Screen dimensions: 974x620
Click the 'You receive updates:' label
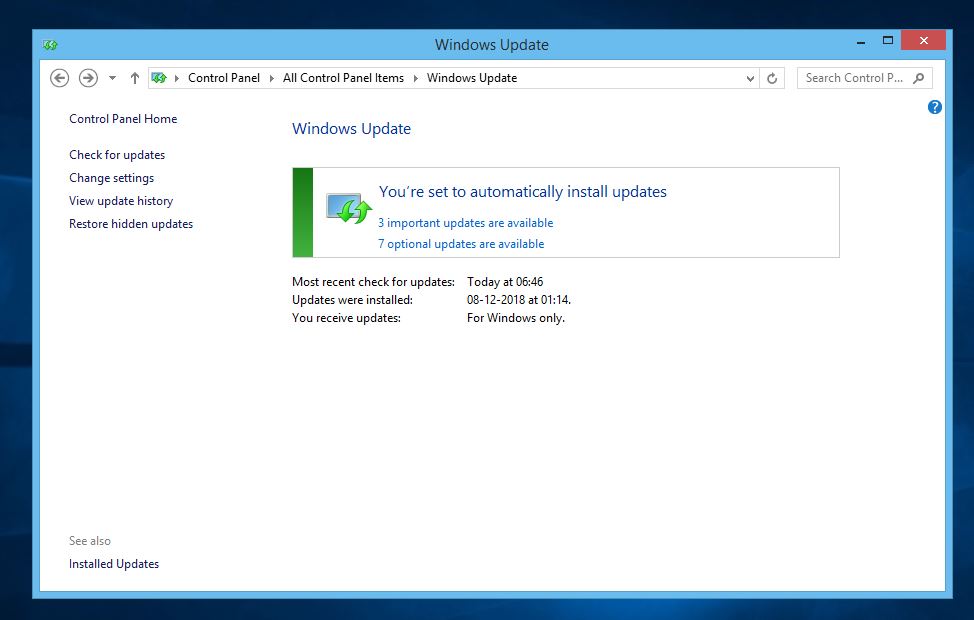346,317
